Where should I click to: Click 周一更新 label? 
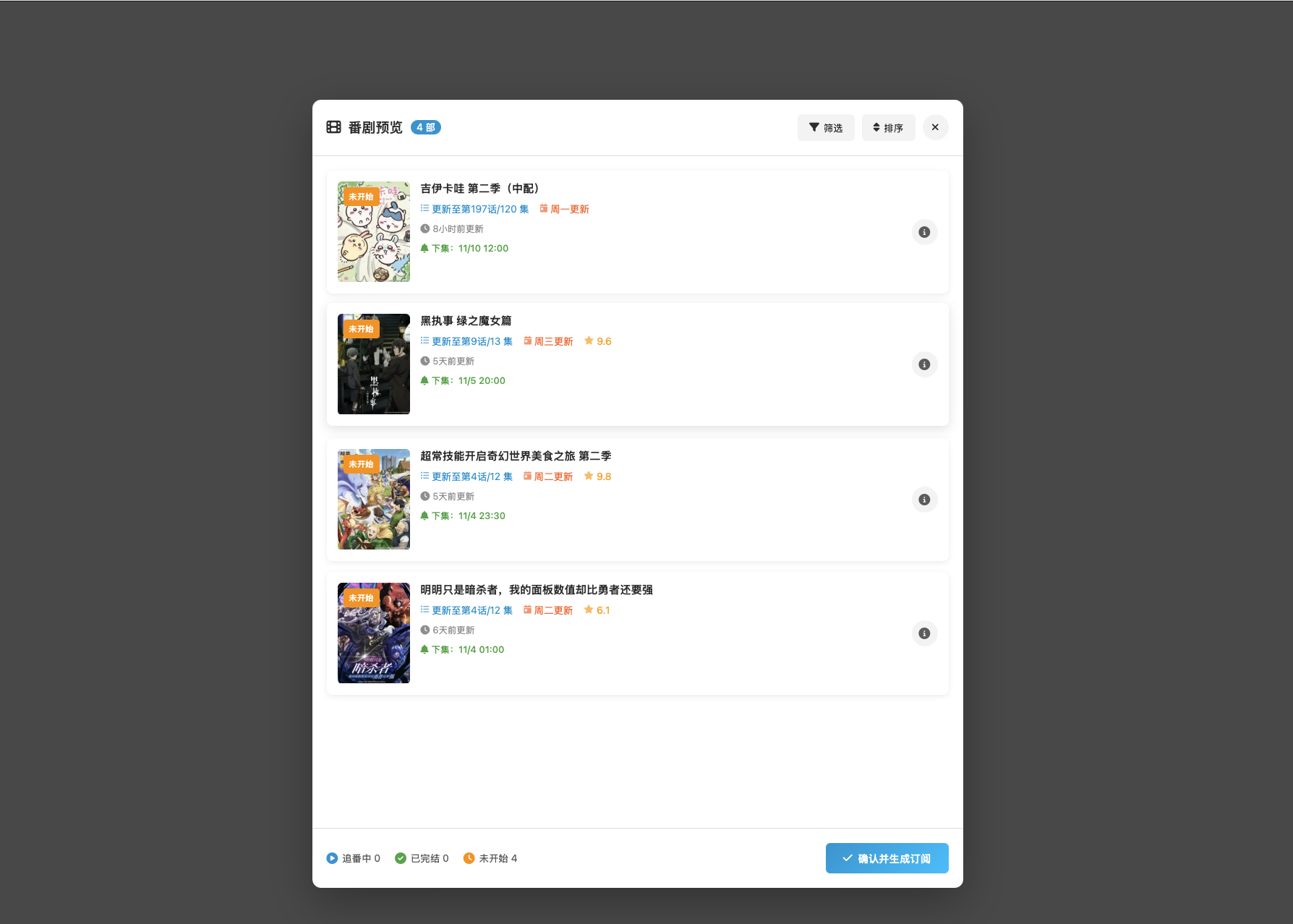pos(564,209)
